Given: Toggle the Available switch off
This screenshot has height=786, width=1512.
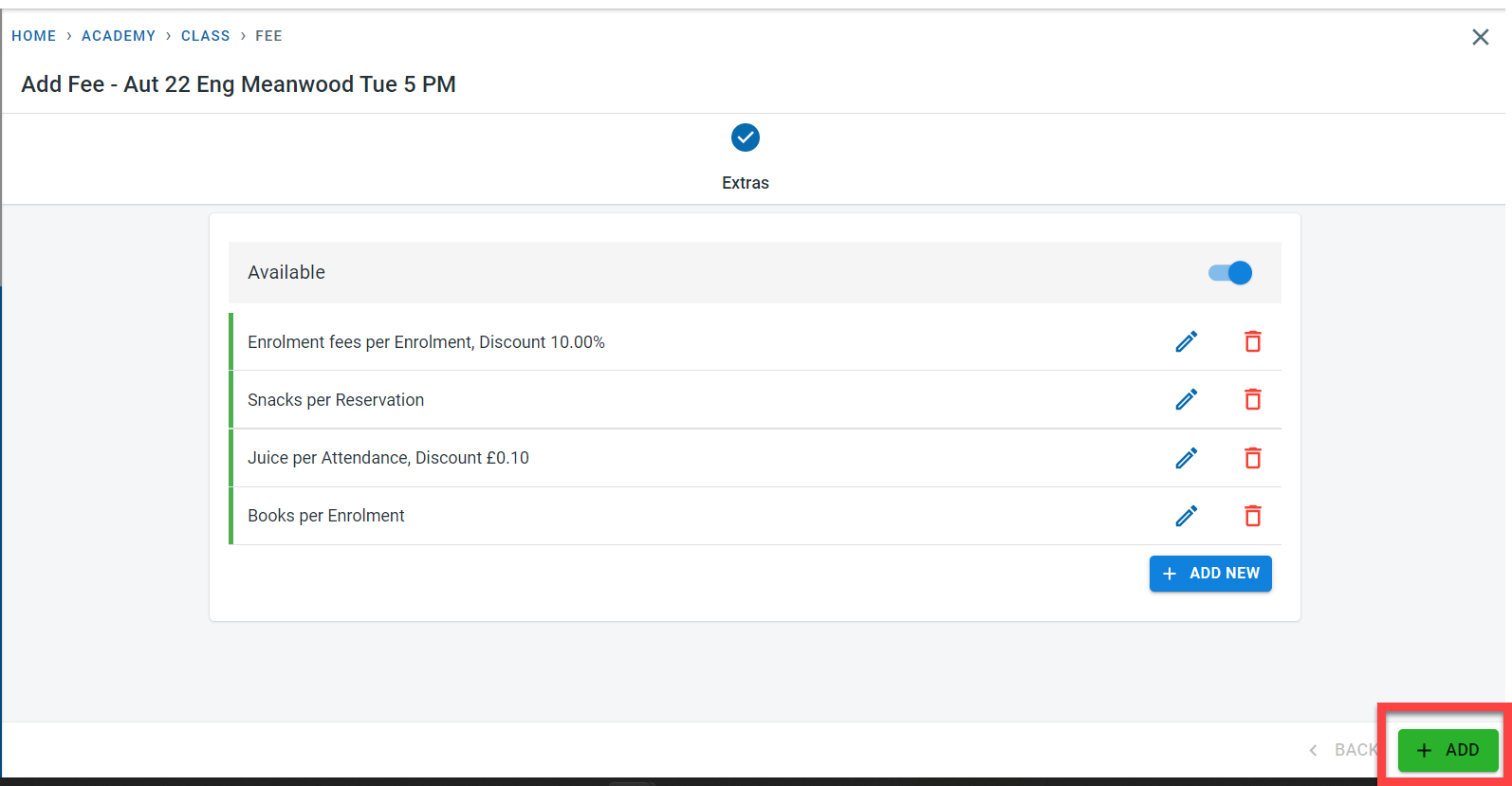Looking at the screenshot, I should click(1230, 273).
